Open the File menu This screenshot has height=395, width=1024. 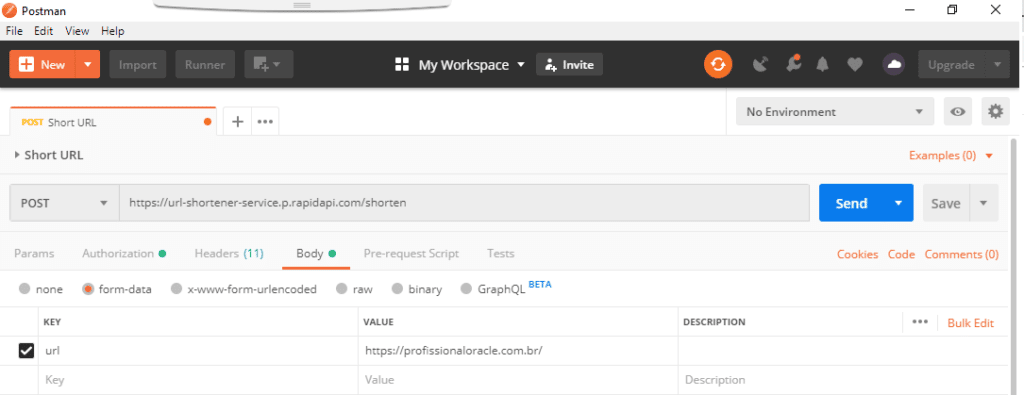[x=14, y=31]
